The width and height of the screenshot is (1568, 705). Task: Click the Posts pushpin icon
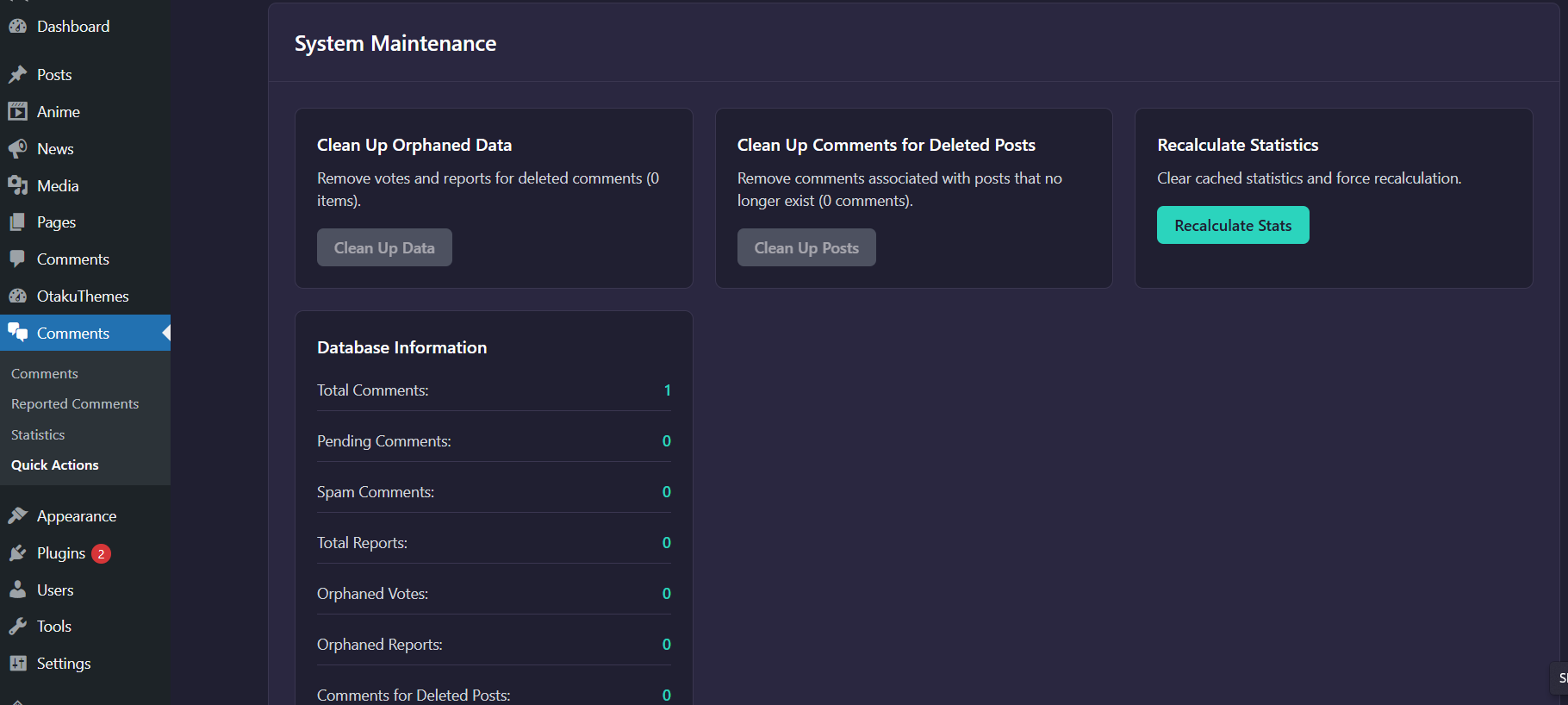tap(17, 75)
